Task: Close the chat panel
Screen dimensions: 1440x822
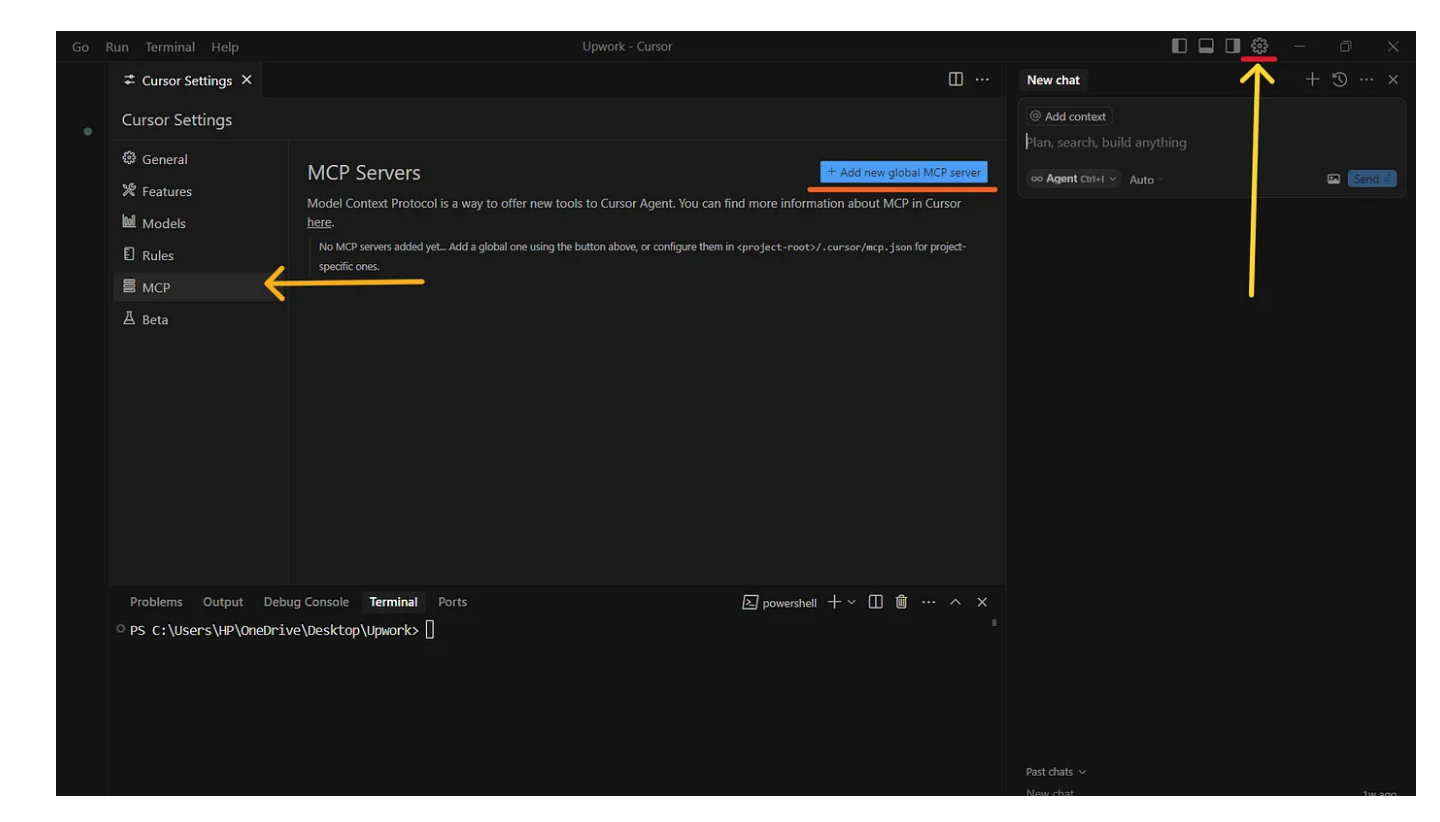Action: [1393, 79]
